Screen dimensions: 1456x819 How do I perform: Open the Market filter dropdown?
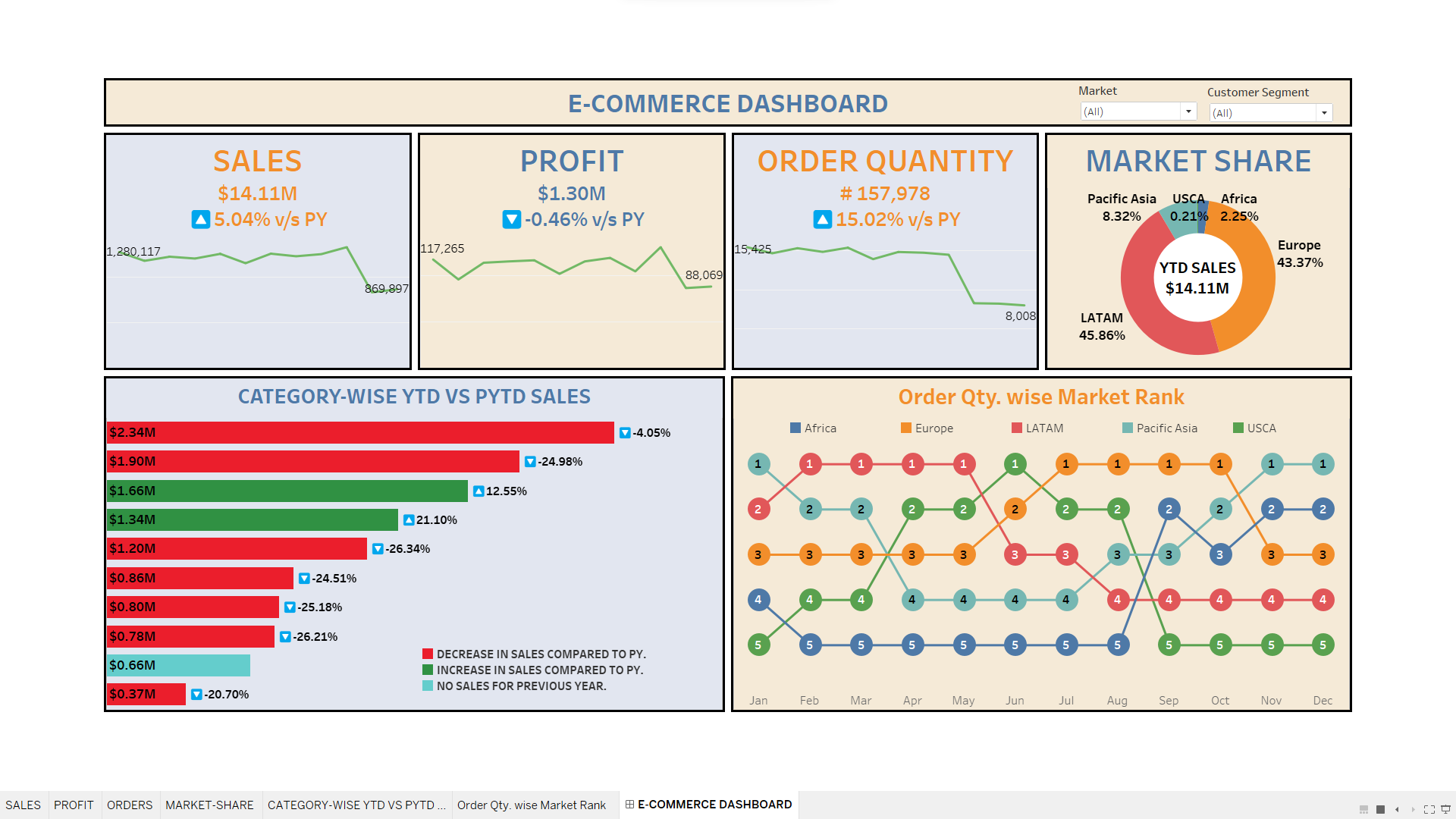(x=1188, y=111)
